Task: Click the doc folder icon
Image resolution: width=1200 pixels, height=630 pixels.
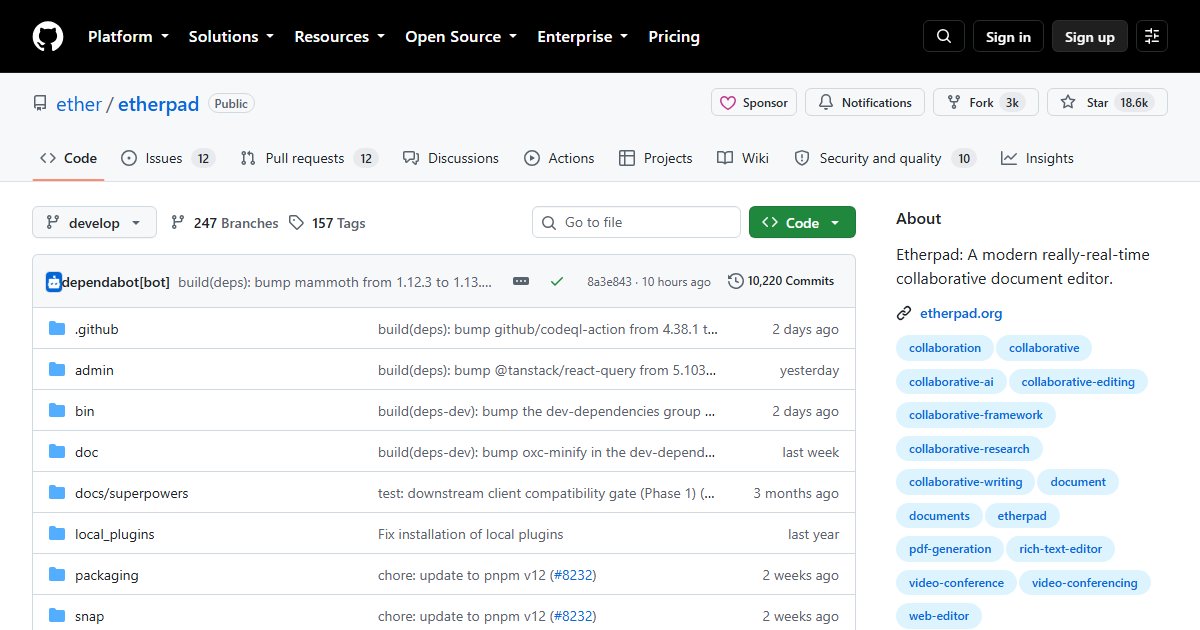Action: (57, 452)
